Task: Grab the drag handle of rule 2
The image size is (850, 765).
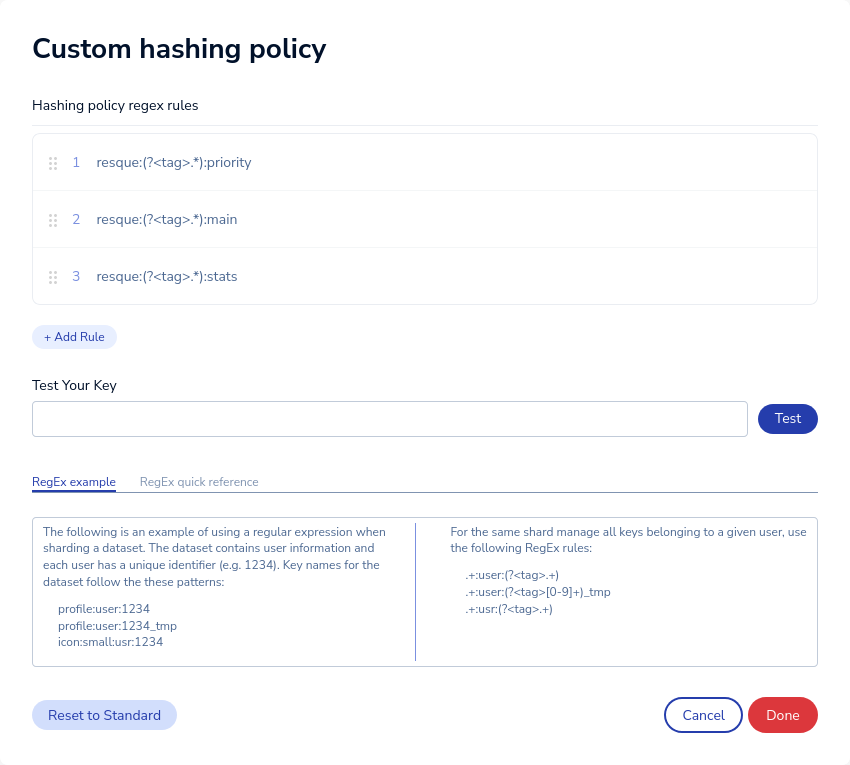Action: (x=53, y=220)
